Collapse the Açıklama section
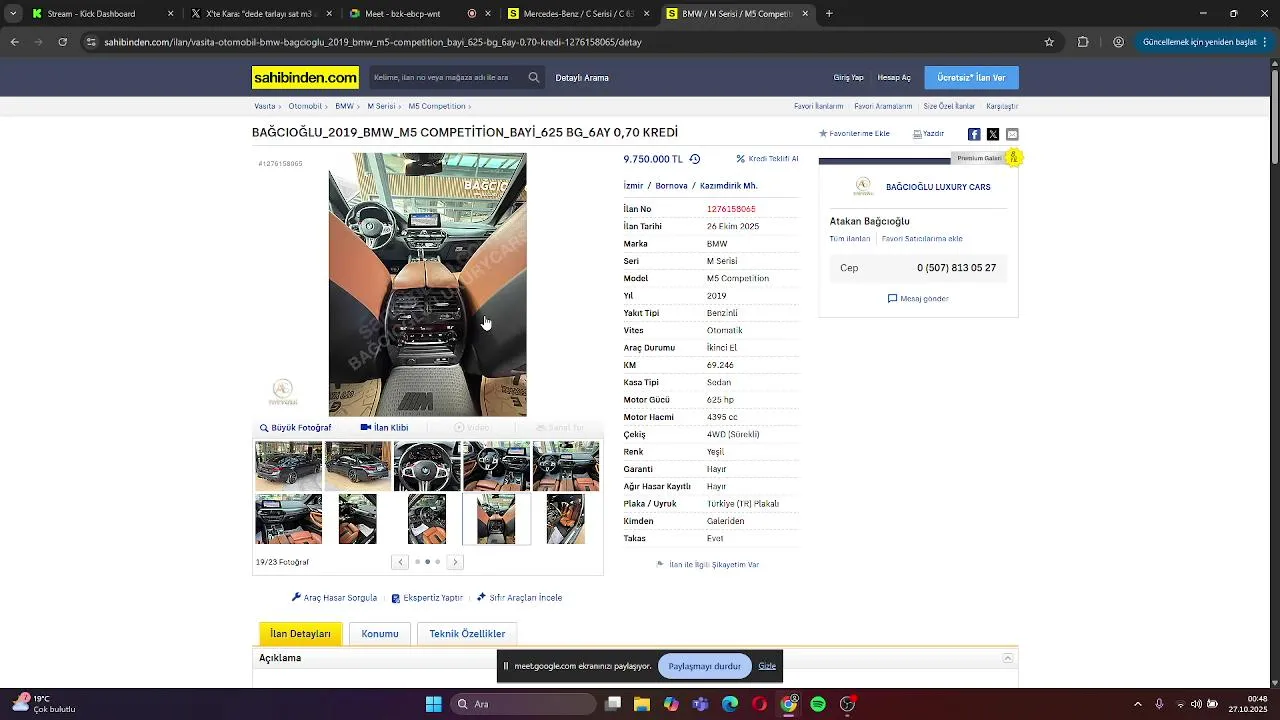1280x720 pixels. (x=1008, y=658)
